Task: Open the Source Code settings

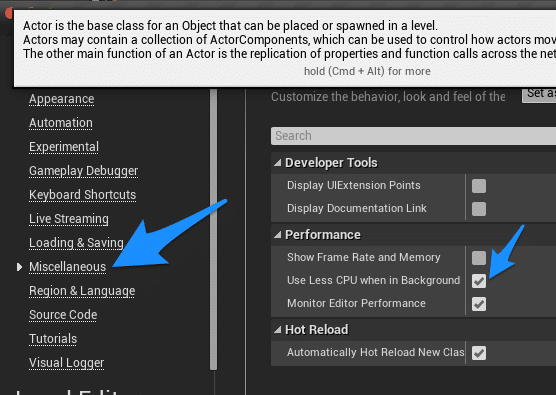Action: click(63, 315)
